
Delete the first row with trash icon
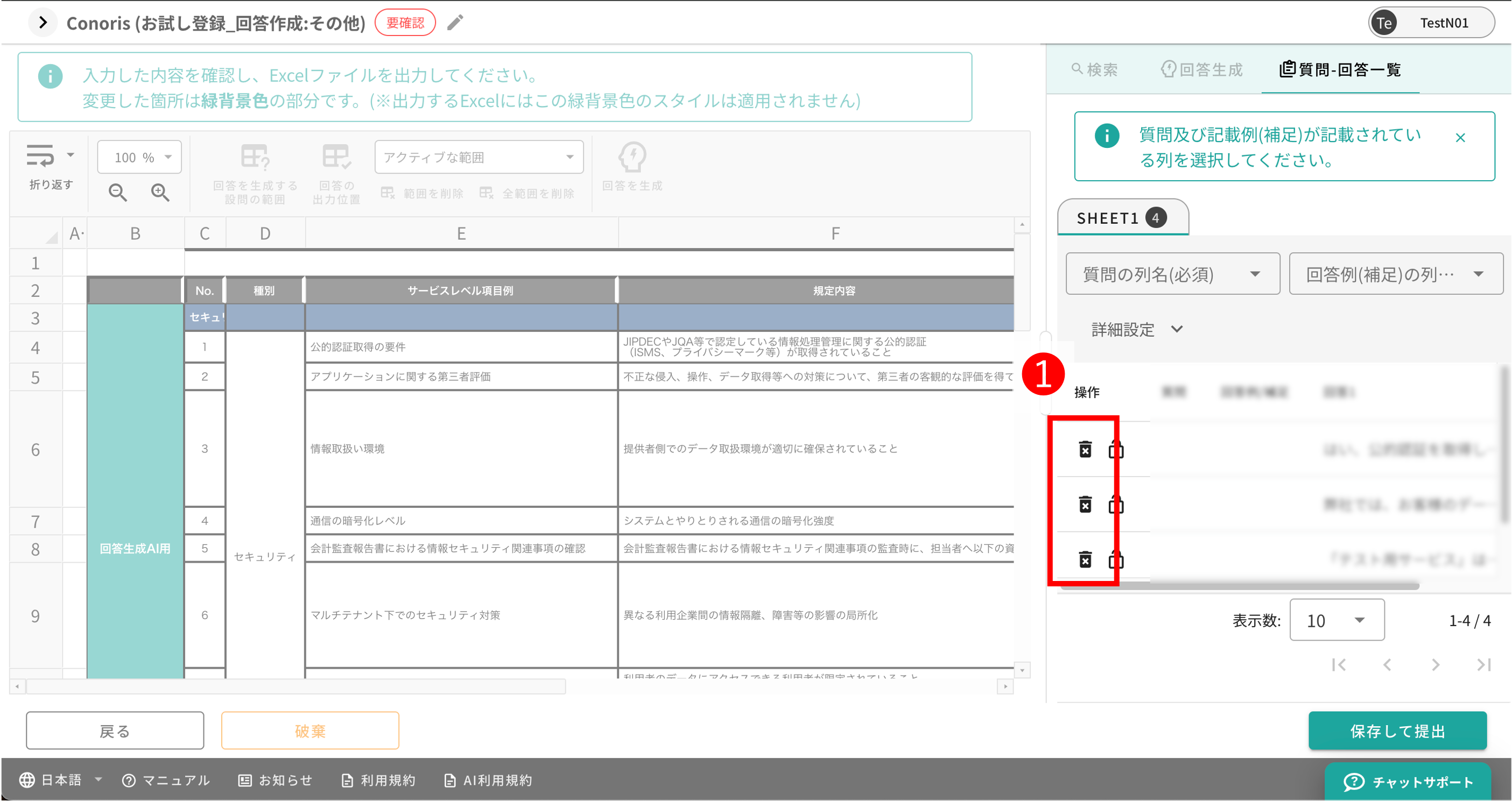tap(1085, 450)
